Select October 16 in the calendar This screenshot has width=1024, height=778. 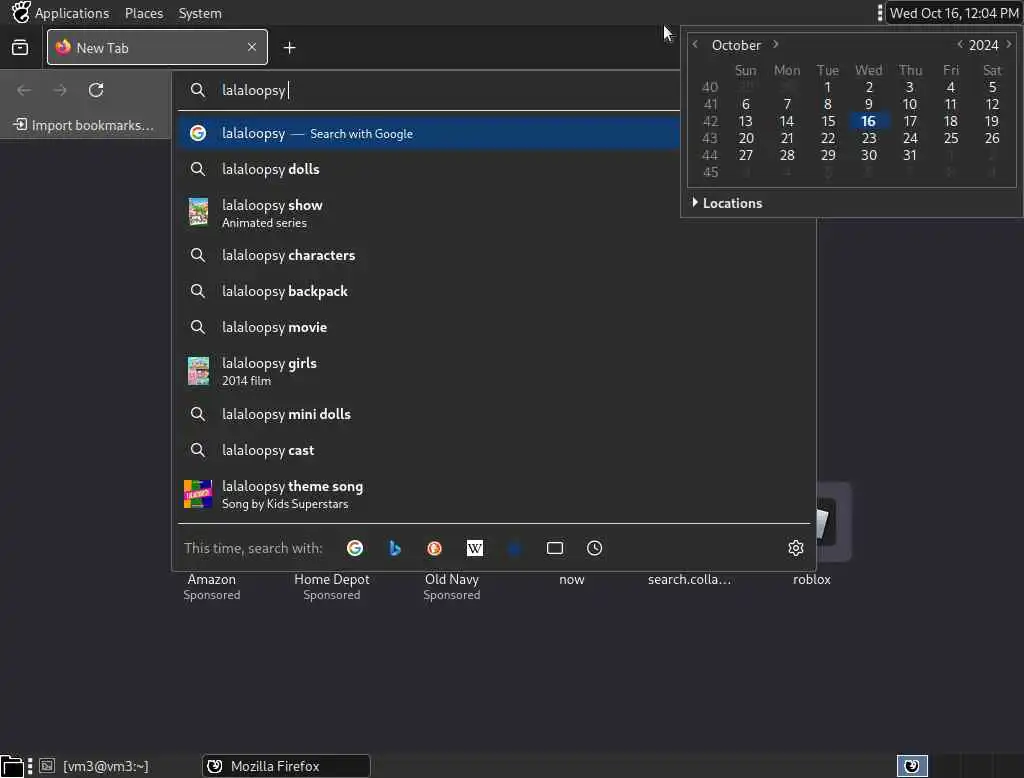869,121
